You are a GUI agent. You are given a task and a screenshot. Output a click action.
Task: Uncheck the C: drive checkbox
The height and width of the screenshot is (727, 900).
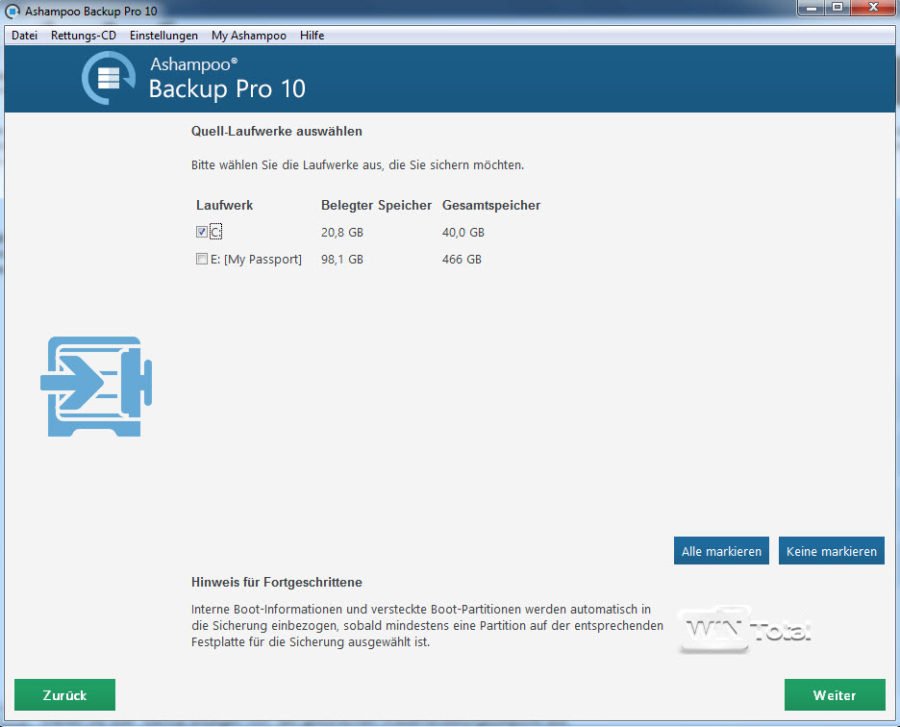coord(200,231)
